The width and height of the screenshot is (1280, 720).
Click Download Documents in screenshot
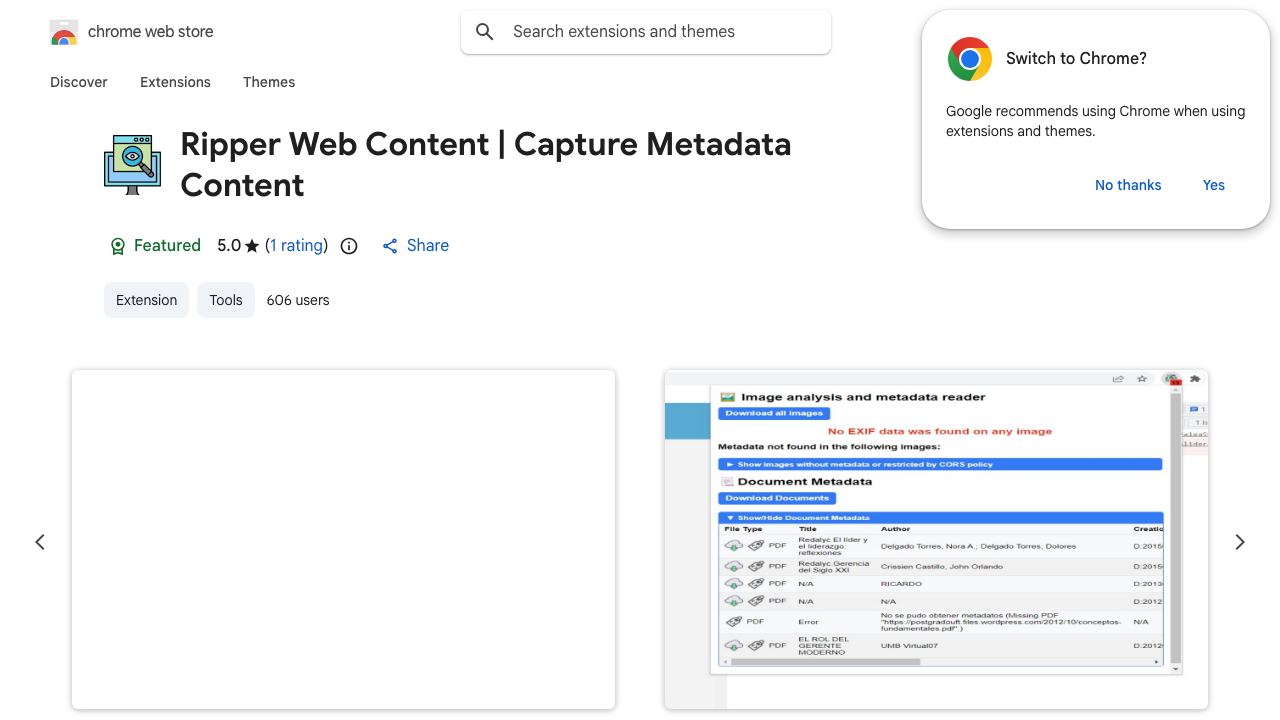tap(777, 498)
